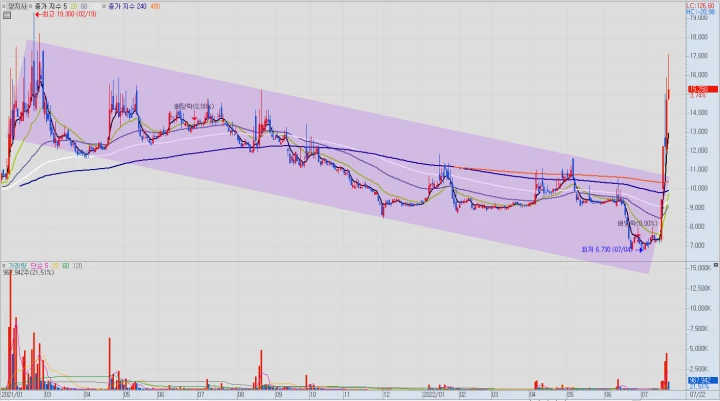
Task: Select the 종가 지수 5 moving average label
Action: 51,6
